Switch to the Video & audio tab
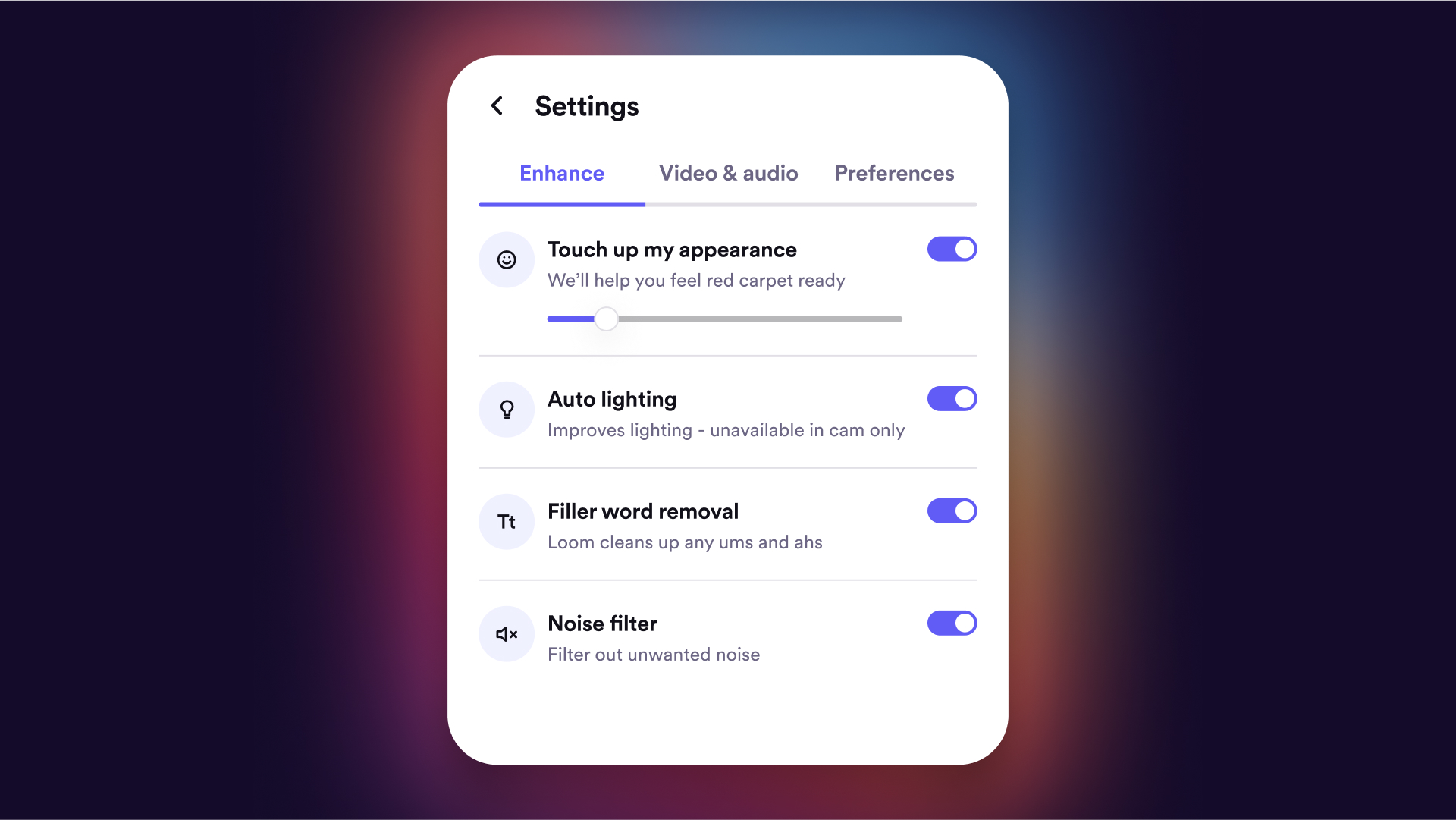The height and width of the screenshot is (820, 1456). tap(727, 173)
